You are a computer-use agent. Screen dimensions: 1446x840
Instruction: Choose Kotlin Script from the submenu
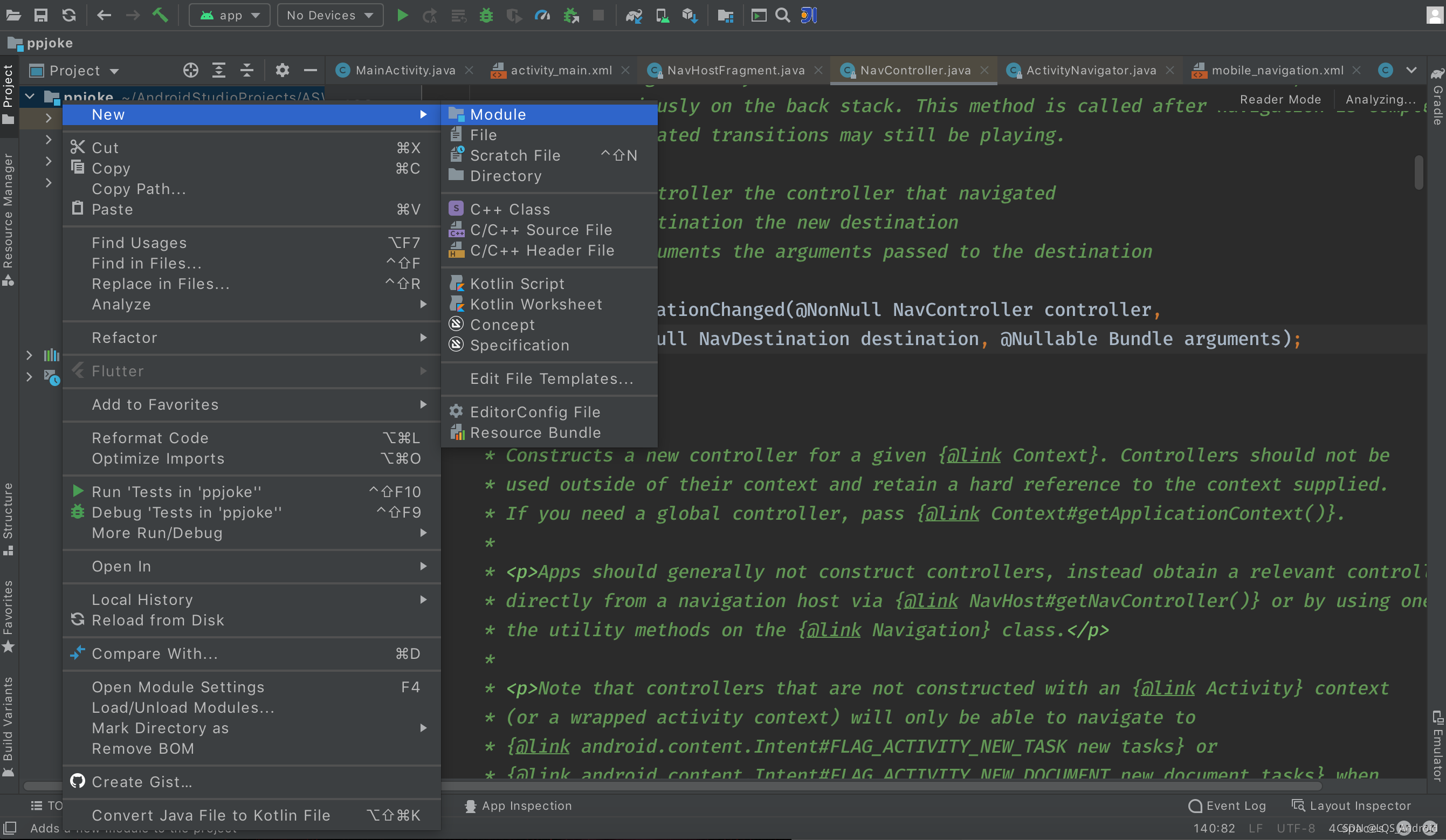[x=517, y=284]
